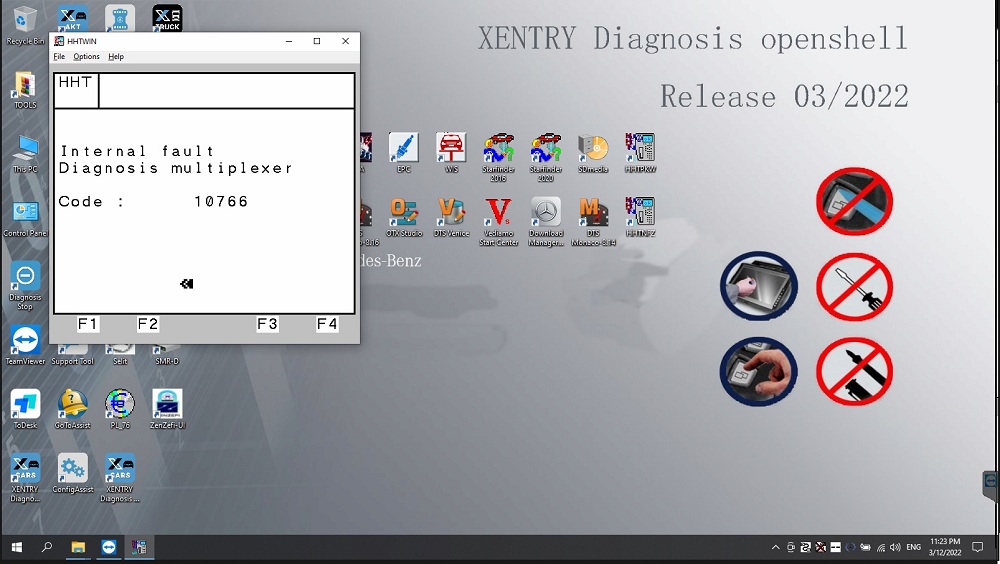This screenshot has width=1000, height=564.
Task: Open the Recycle Bin desktop icon
Action: pyautogui.click(x=24, y=26)
